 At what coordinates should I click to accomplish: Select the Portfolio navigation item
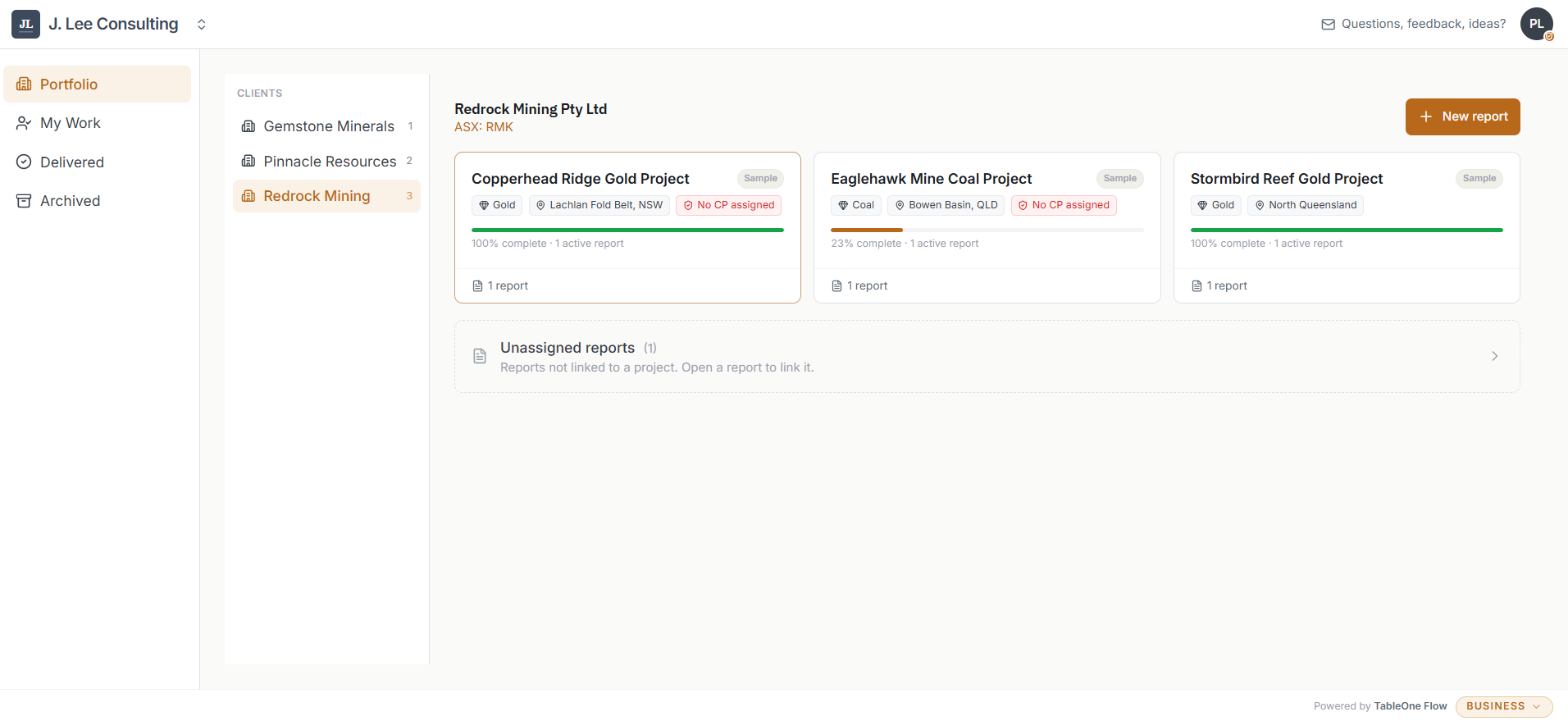pyautogui.click(x=97, y=84)
